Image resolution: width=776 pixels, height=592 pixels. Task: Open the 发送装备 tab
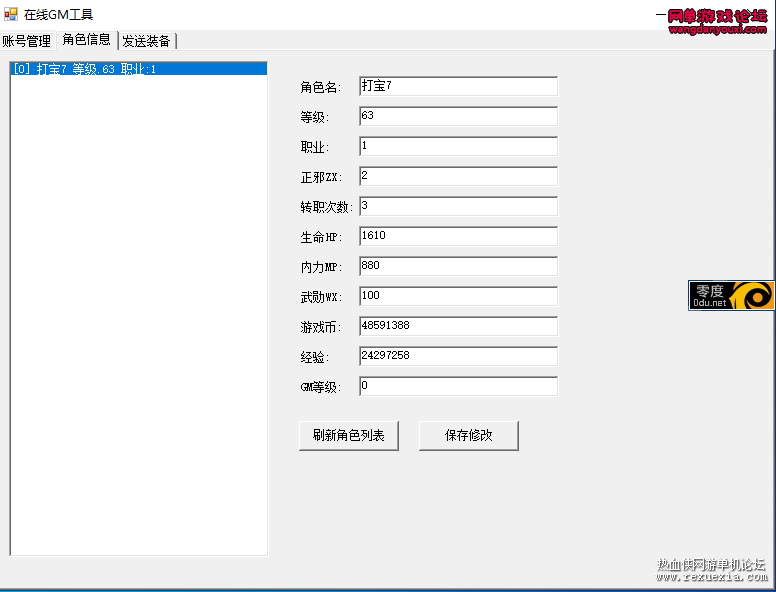point(146,41)
